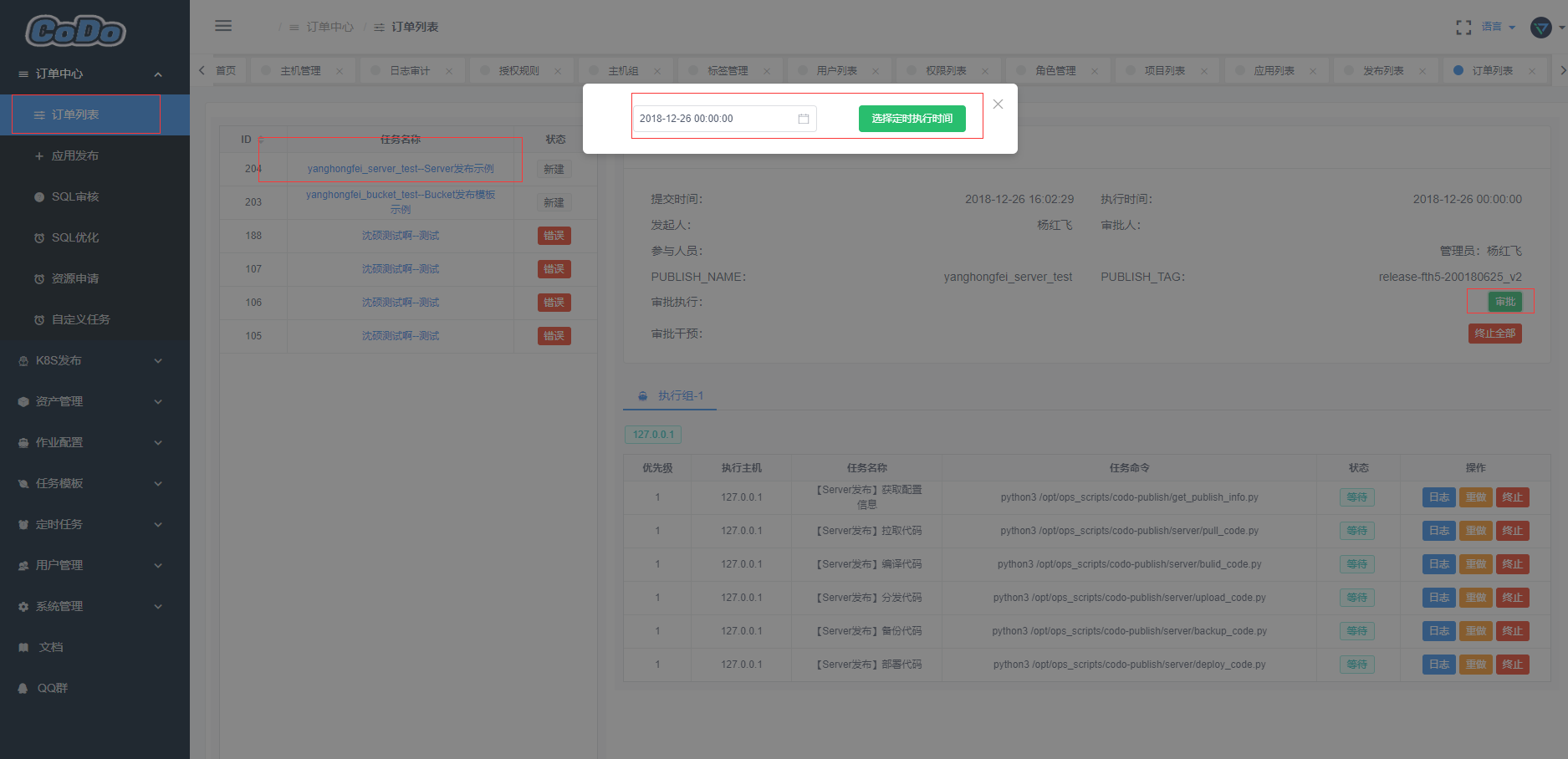Close the 主机管理 tab
The image size is (1568, 759).
tap(340, 71)
